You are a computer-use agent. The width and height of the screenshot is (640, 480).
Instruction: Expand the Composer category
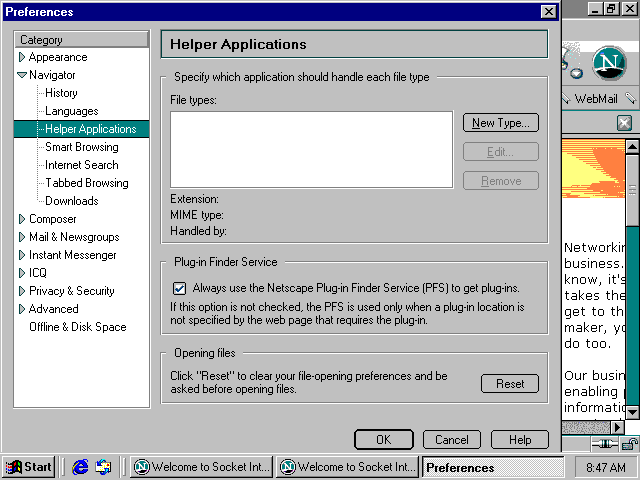click(22, 219)
